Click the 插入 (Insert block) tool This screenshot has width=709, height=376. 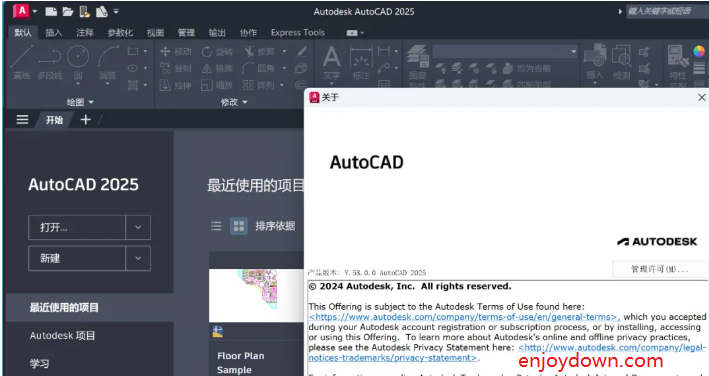tap(595, 62)
